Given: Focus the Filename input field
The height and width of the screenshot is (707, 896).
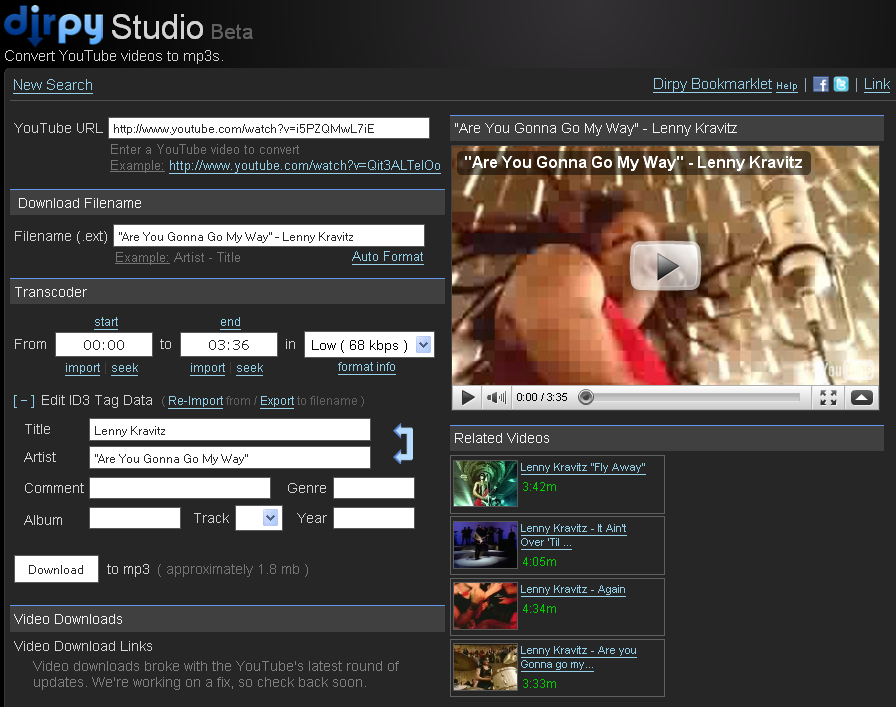Looking at the screenshot, I should tap(269, 236).
